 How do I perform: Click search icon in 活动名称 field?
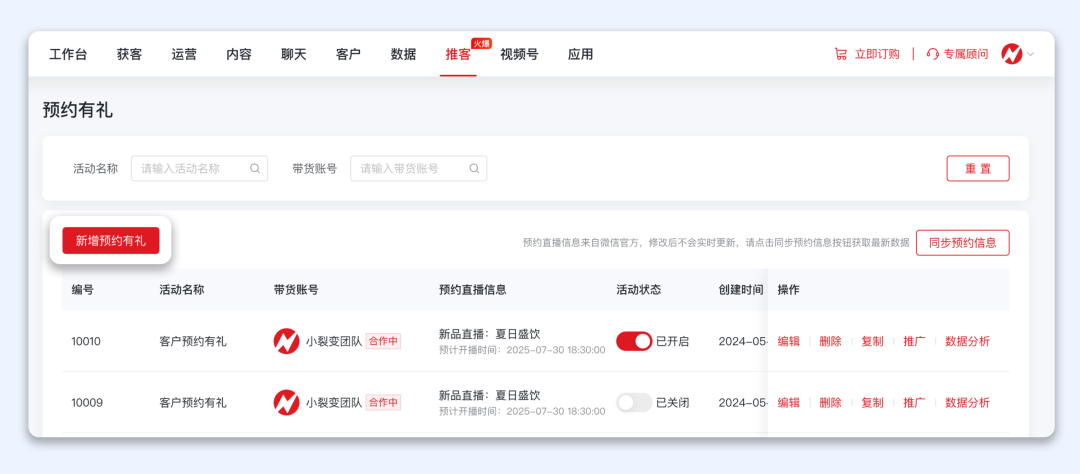pos(255,169)
